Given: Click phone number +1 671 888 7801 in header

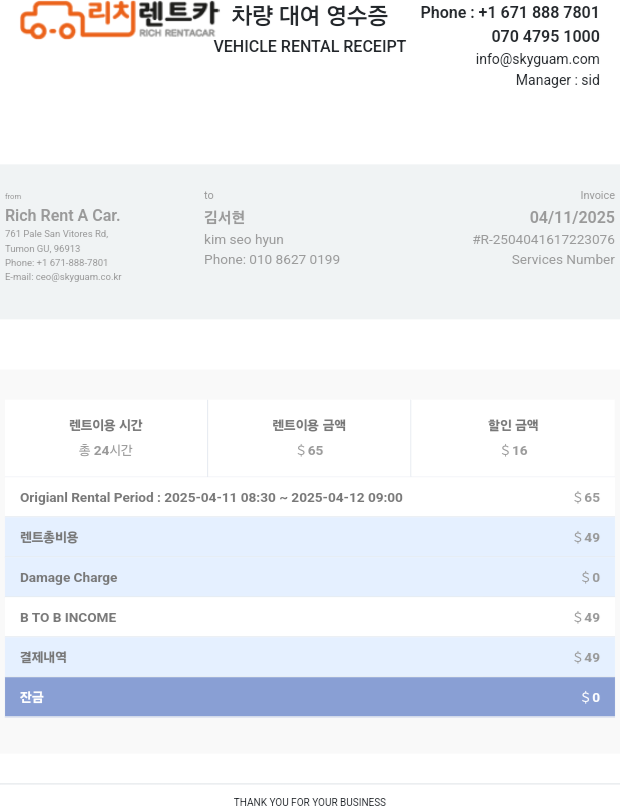Looking at the screenshot, I should point(538,12).
